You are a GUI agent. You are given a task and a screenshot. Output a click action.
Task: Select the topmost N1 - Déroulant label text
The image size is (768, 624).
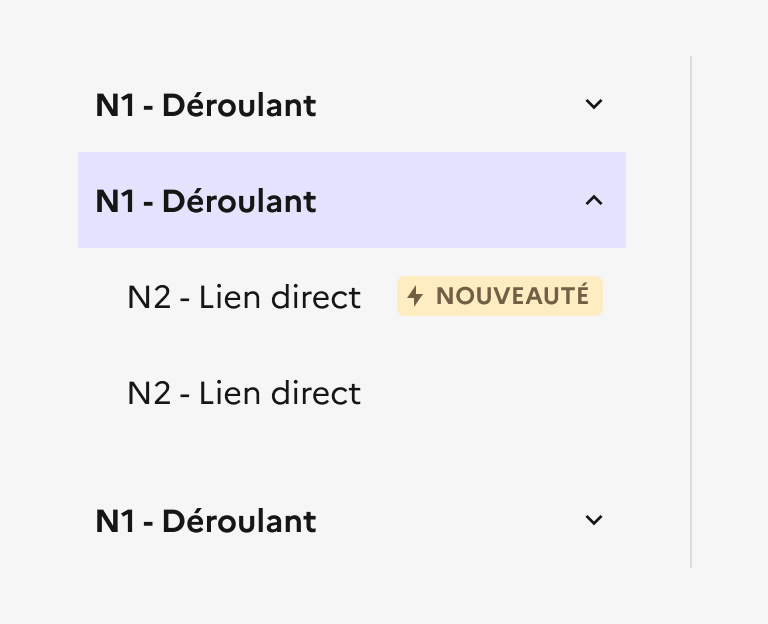pos(206,105)
